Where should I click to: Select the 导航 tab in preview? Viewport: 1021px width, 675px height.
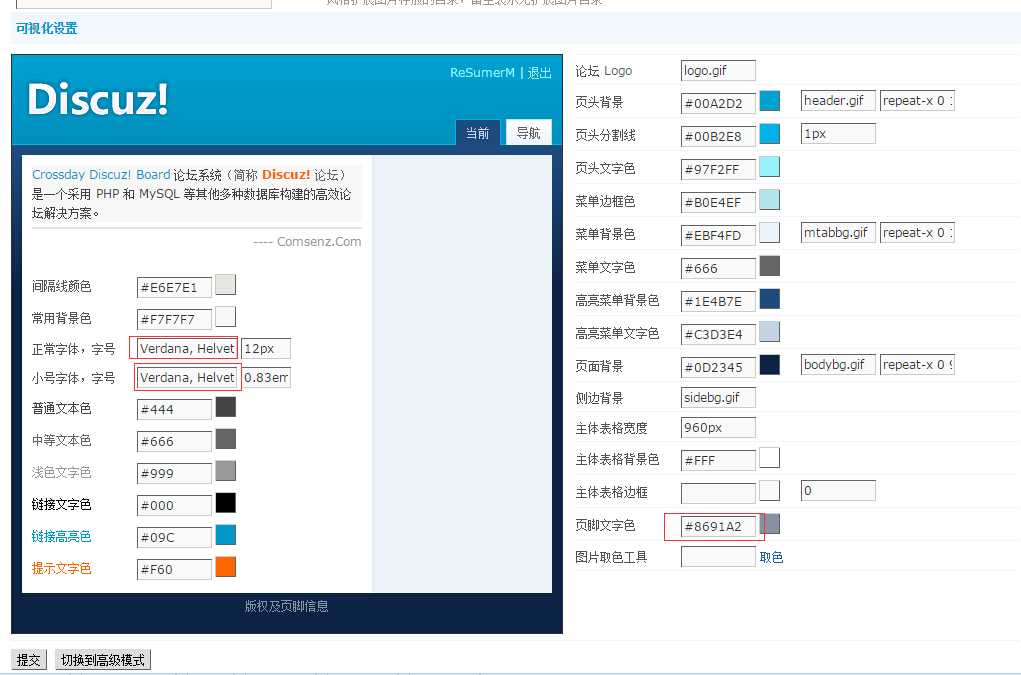(x=529, y=133)
